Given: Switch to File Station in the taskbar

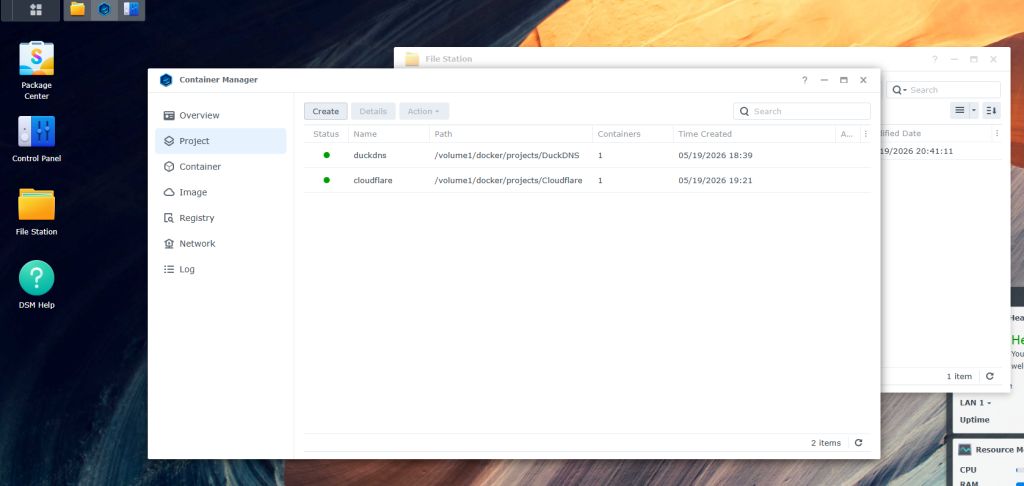Looking at the screenshot, I should [x=78, y=9].
